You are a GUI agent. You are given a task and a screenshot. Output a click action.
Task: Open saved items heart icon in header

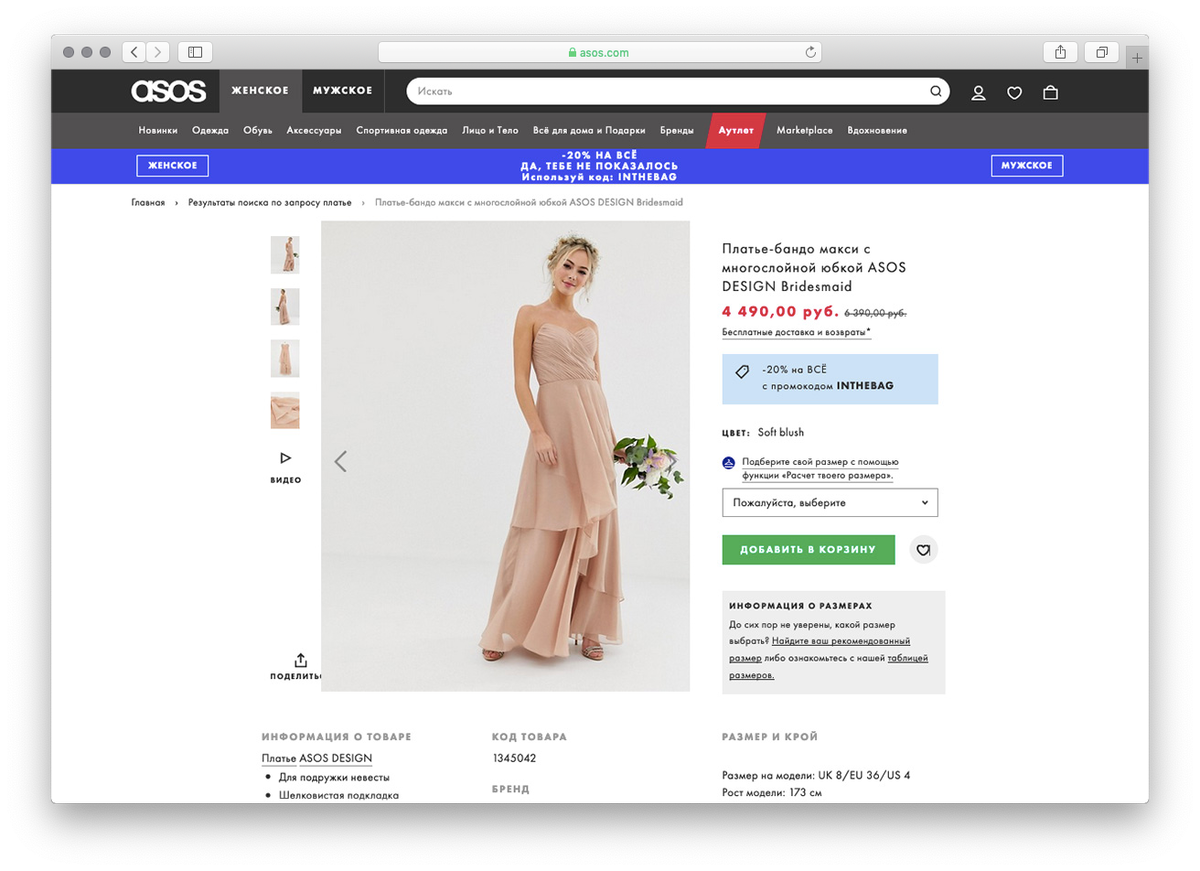tap(1014, 92)
